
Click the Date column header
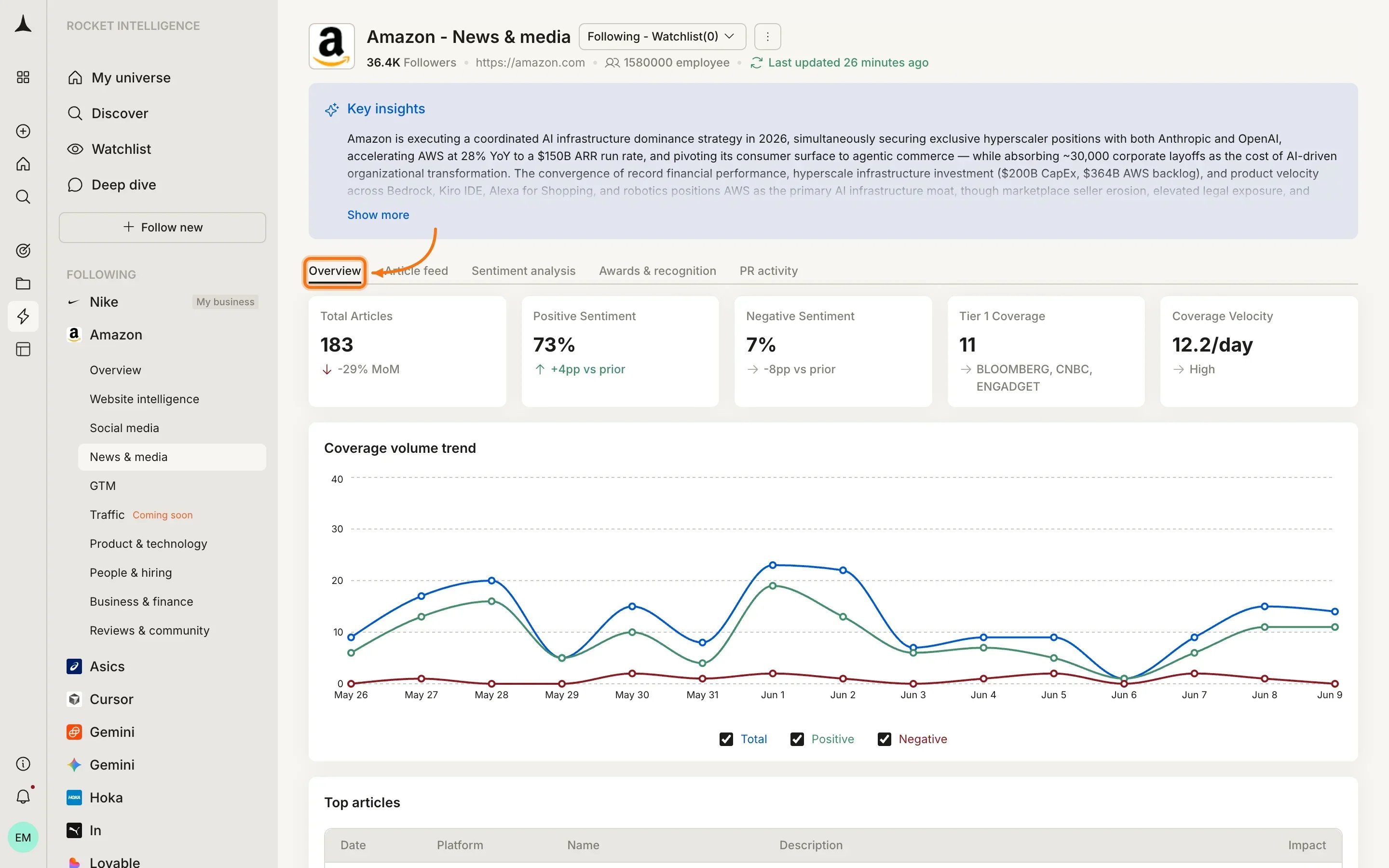coord(353,845)
